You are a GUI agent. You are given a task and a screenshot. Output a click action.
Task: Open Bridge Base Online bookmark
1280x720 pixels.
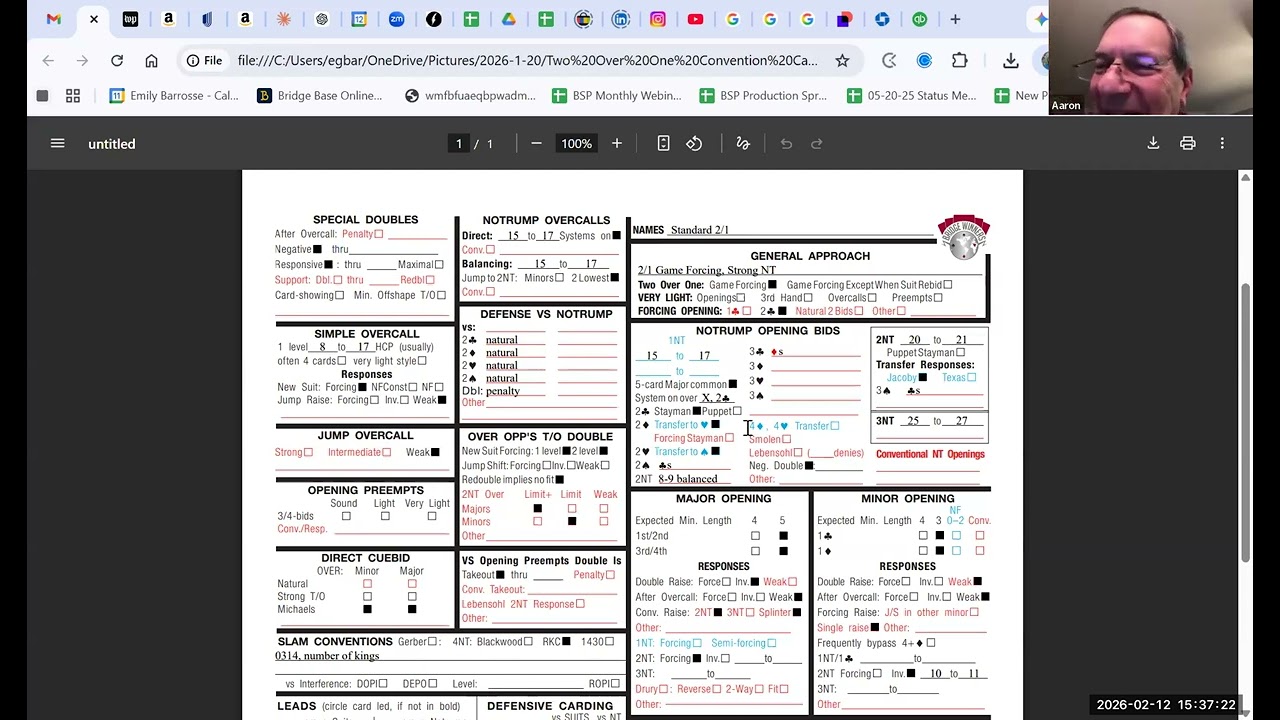(x=320, y=96)
